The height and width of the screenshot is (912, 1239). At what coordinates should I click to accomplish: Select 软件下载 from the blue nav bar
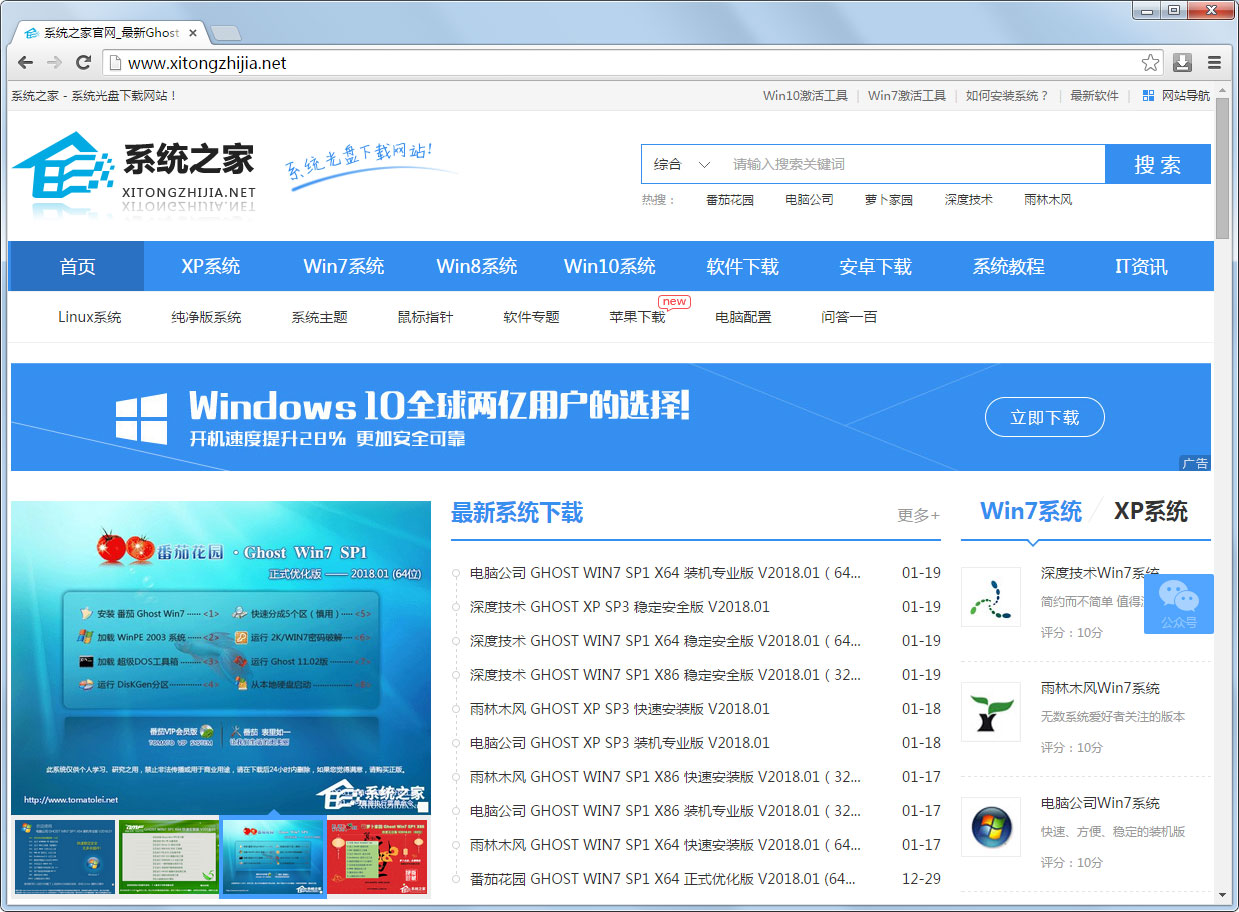point(742,267)
